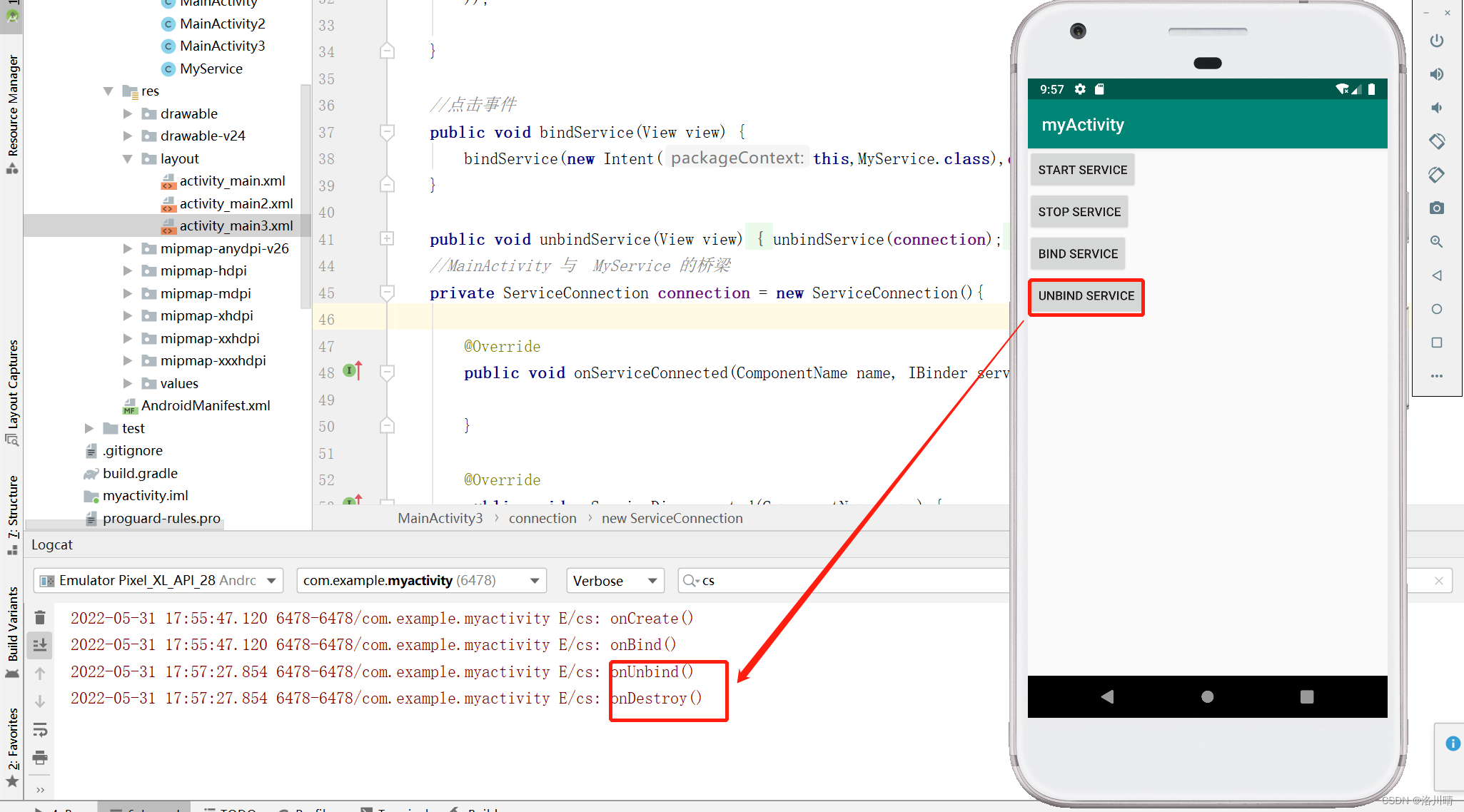Enable scroll to end in Logcat
The image size is (1464, 812).
point(40,644)
